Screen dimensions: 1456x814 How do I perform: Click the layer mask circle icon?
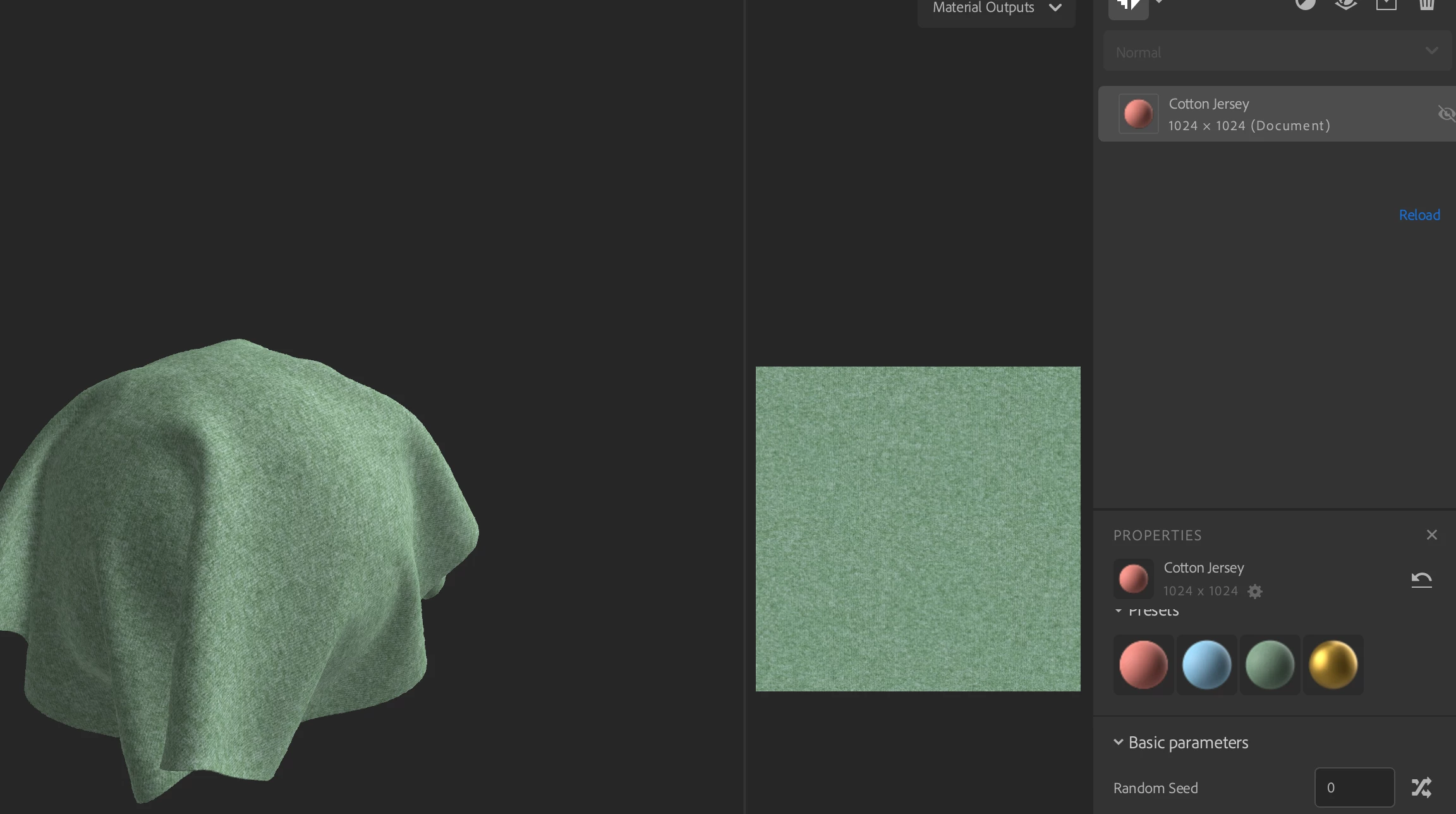pos(1305,5)
